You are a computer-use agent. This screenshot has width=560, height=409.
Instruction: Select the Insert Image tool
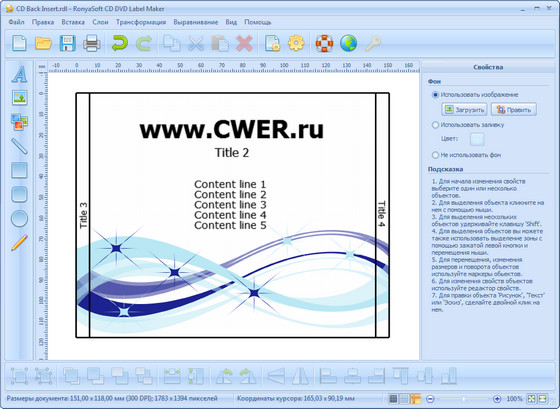(x=19, y=98)
